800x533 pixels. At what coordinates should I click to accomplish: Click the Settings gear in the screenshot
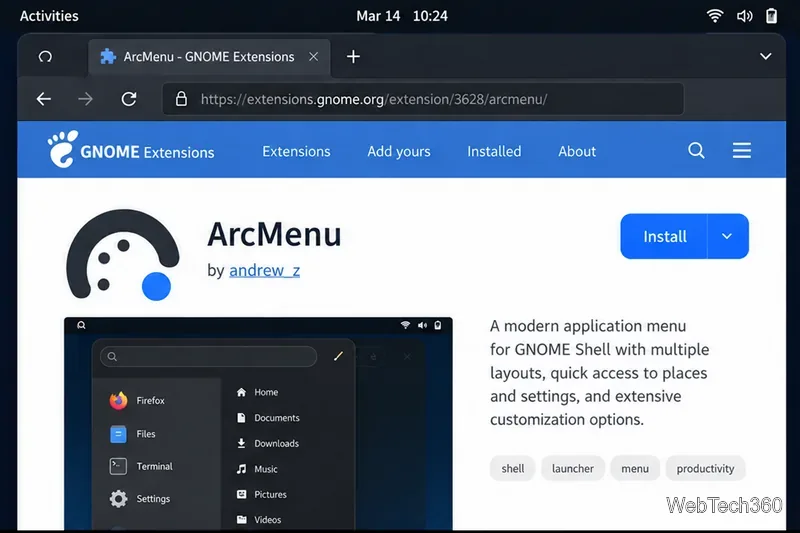coord(118,499)
